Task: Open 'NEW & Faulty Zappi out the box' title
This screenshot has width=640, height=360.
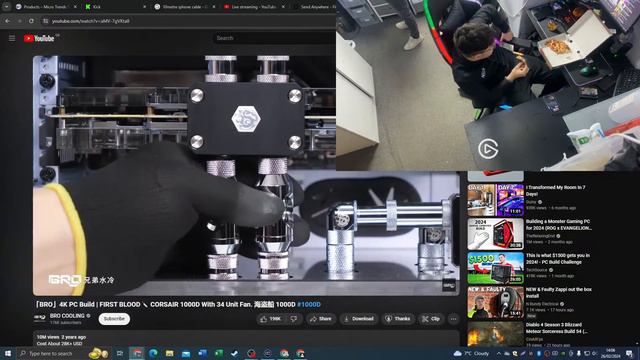Action: pos(559,292)
